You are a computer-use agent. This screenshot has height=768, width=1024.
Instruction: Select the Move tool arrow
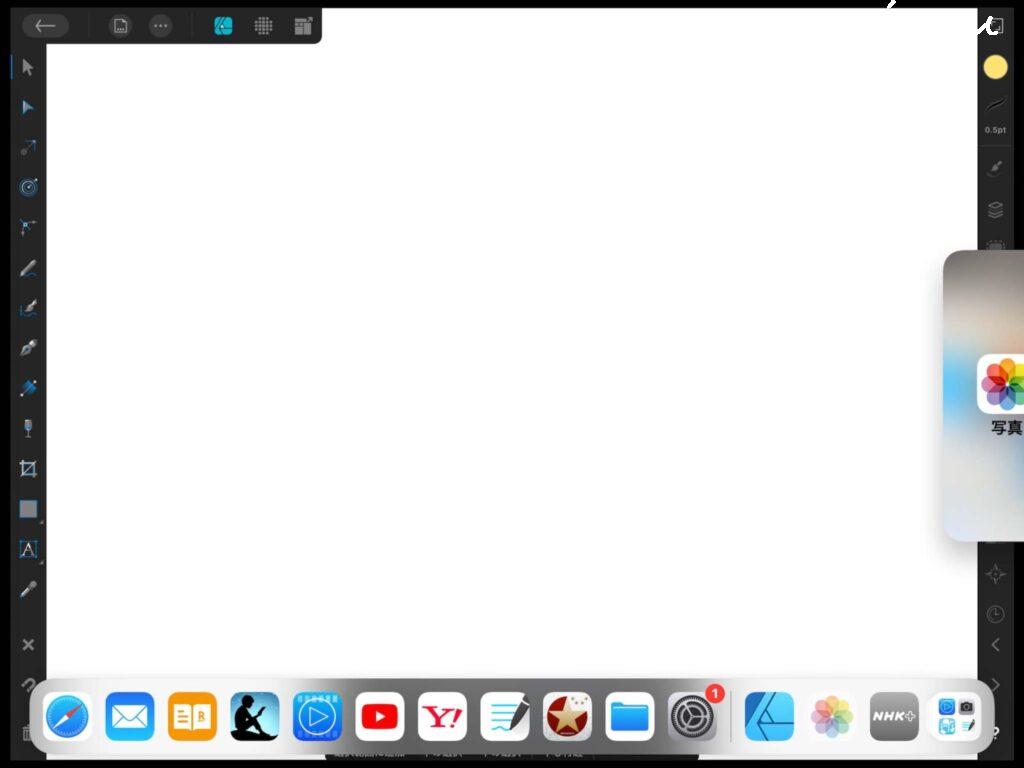point(28,67)
